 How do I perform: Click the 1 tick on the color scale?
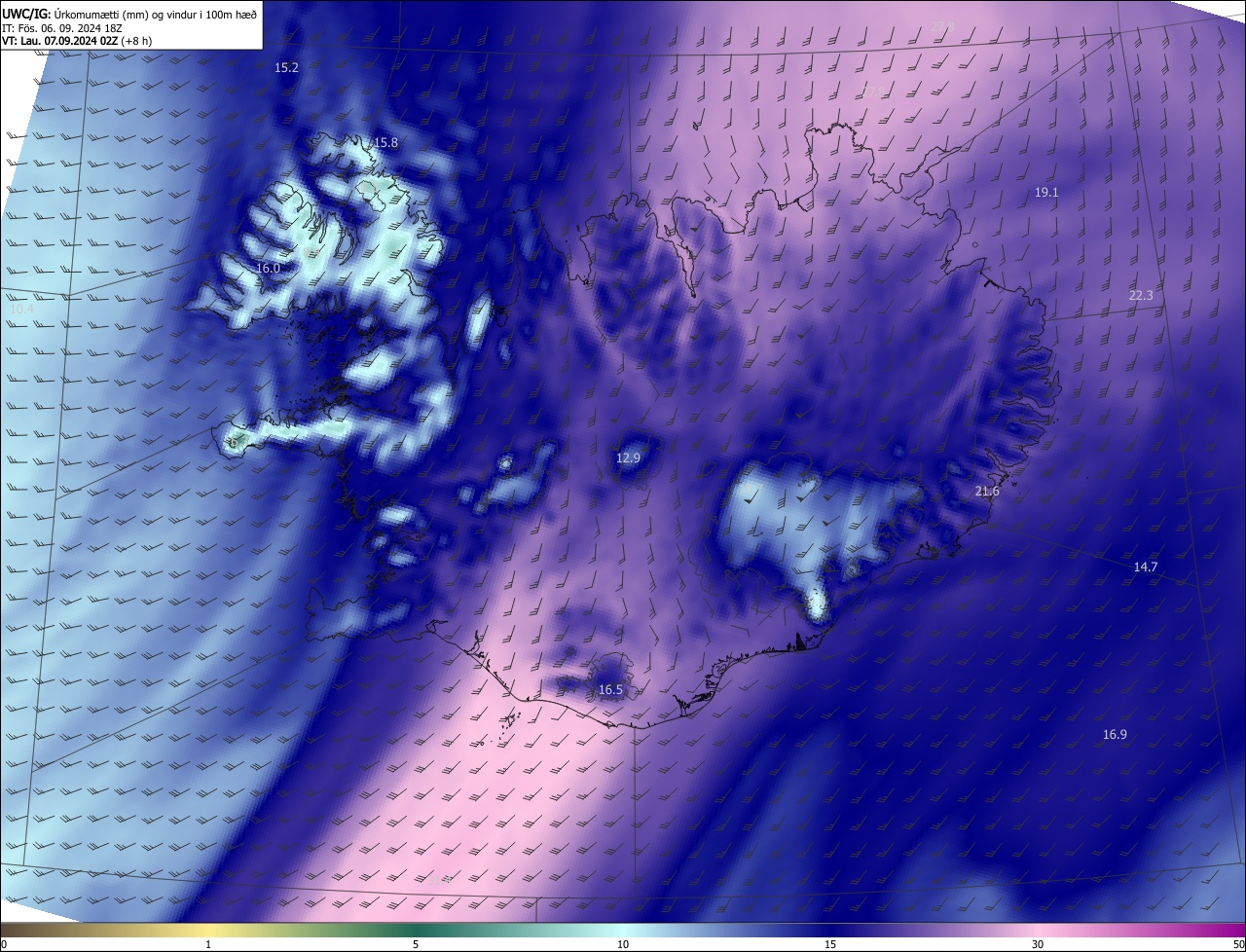coord(208,944)
